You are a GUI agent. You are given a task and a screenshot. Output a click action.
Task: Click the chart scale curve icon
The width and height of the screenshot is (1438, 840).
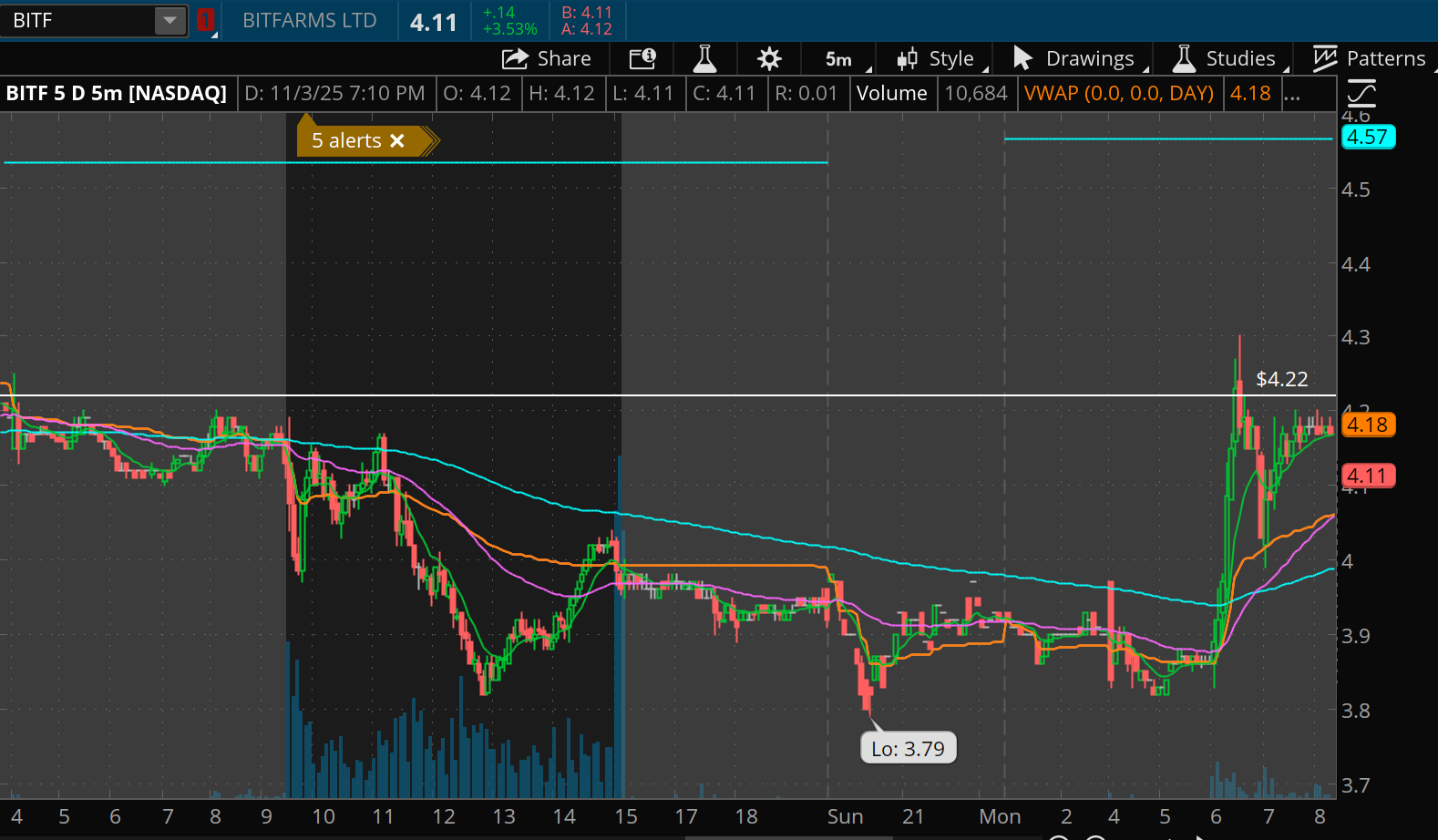click(1361, 93)
